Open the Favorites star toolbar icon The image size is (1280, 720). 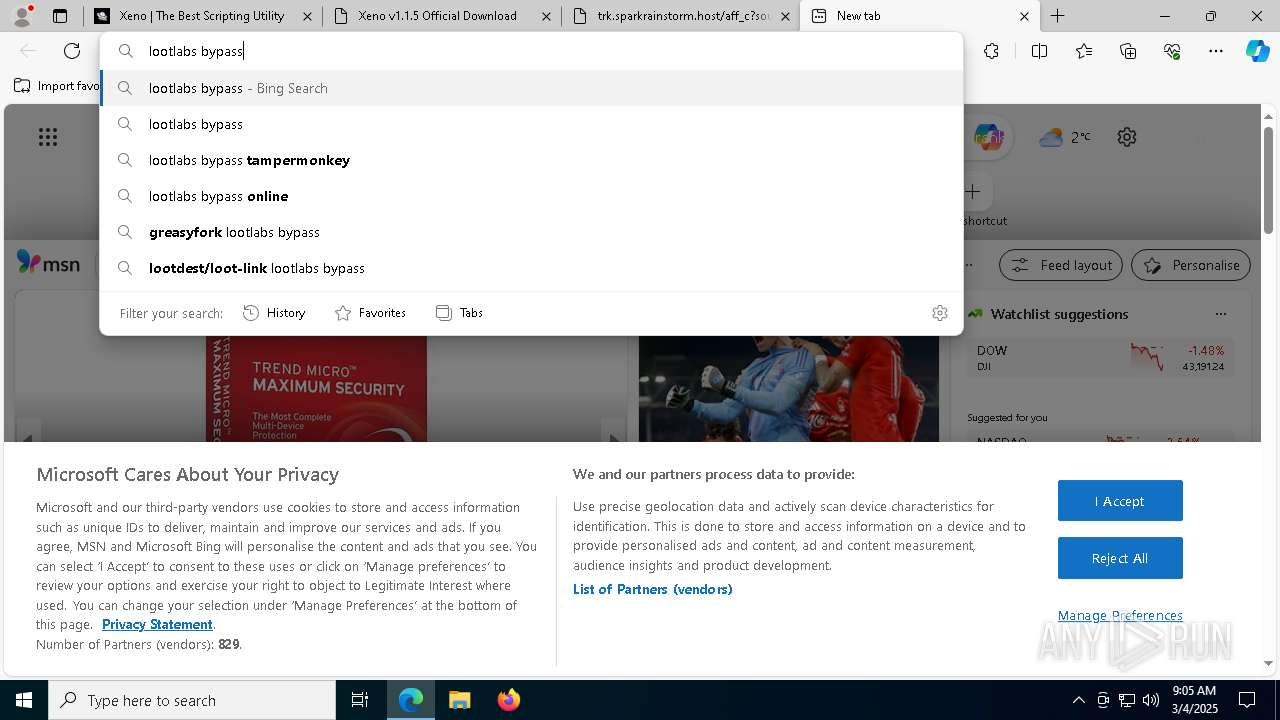tap(1084, 51)
